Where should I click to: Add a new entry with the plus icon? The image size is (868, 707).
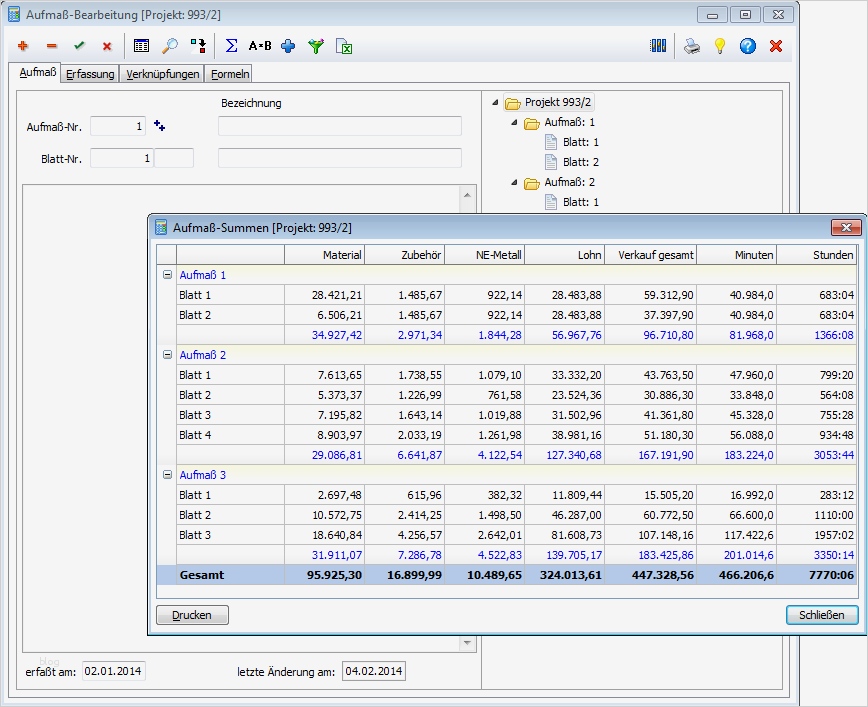click(23, 46)
